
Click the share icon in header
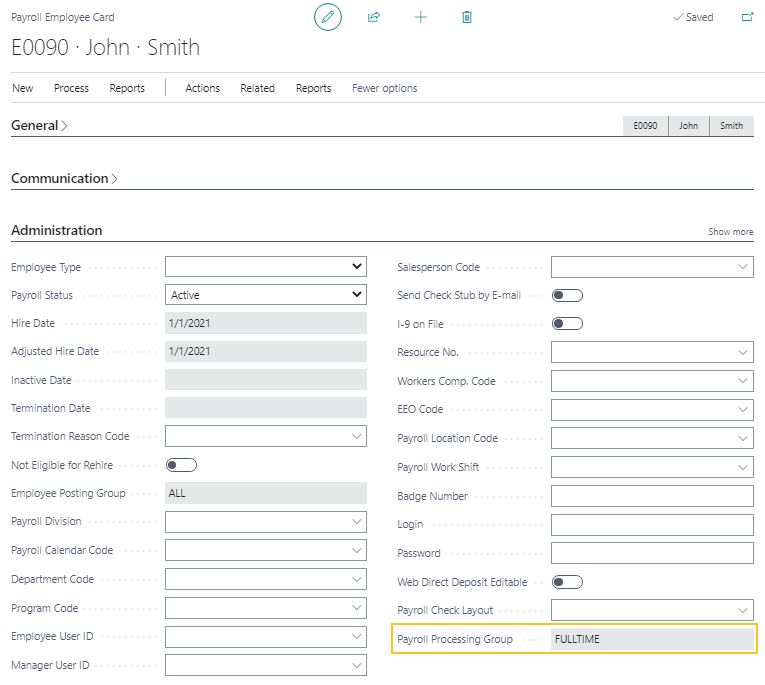click(374, 17)
